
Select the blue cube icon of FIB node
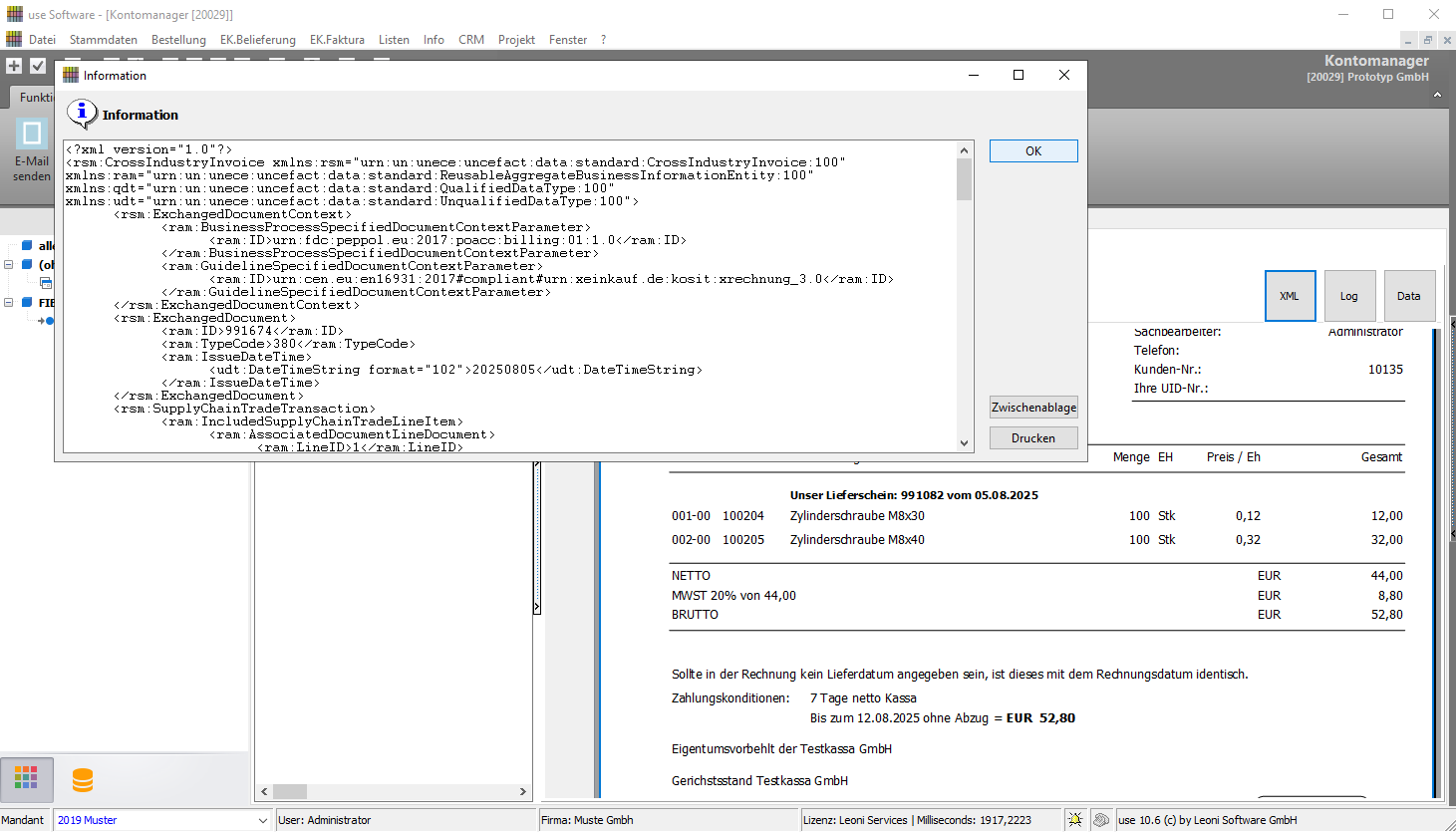(27, 302)
